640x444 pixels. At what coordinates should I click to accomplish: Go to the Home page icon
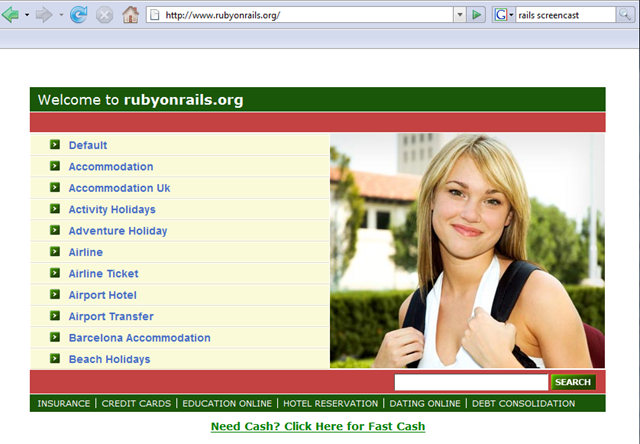click(x=131, y=15)
